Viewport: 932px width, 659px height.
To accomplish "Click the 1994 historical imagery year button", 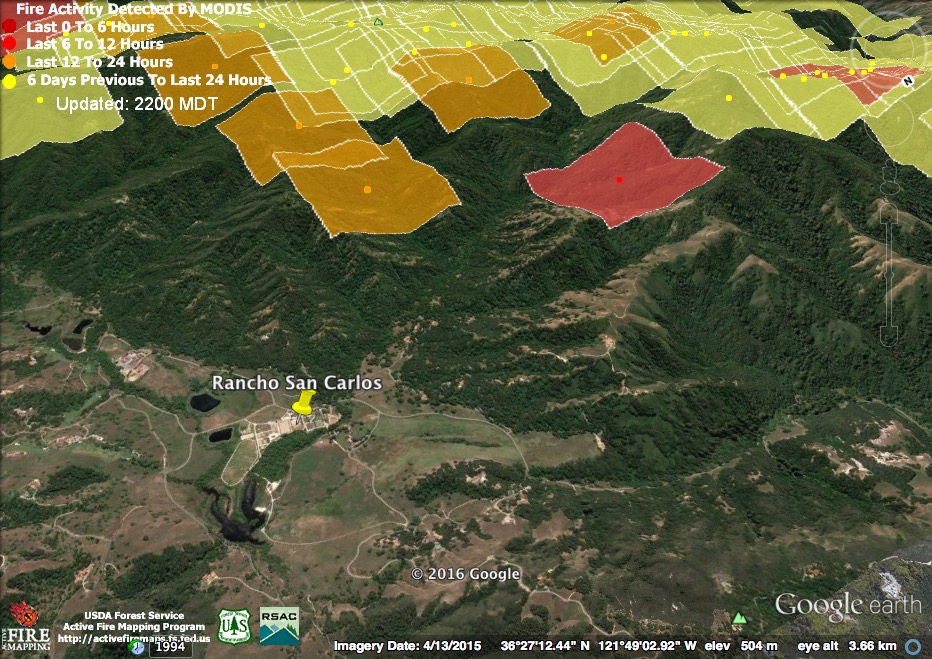I will coord(169,647).
